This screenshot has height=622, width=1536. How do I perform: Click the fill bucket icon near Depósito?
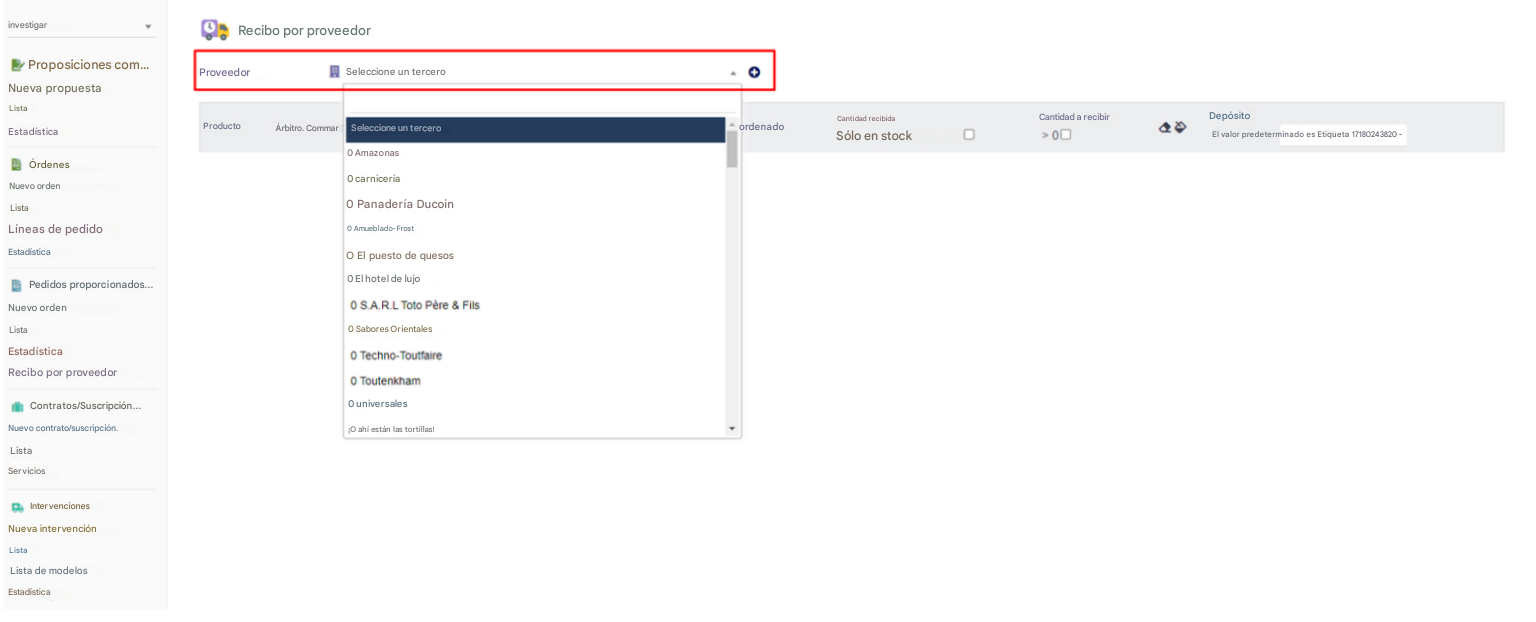click(x=1180, y=127)
